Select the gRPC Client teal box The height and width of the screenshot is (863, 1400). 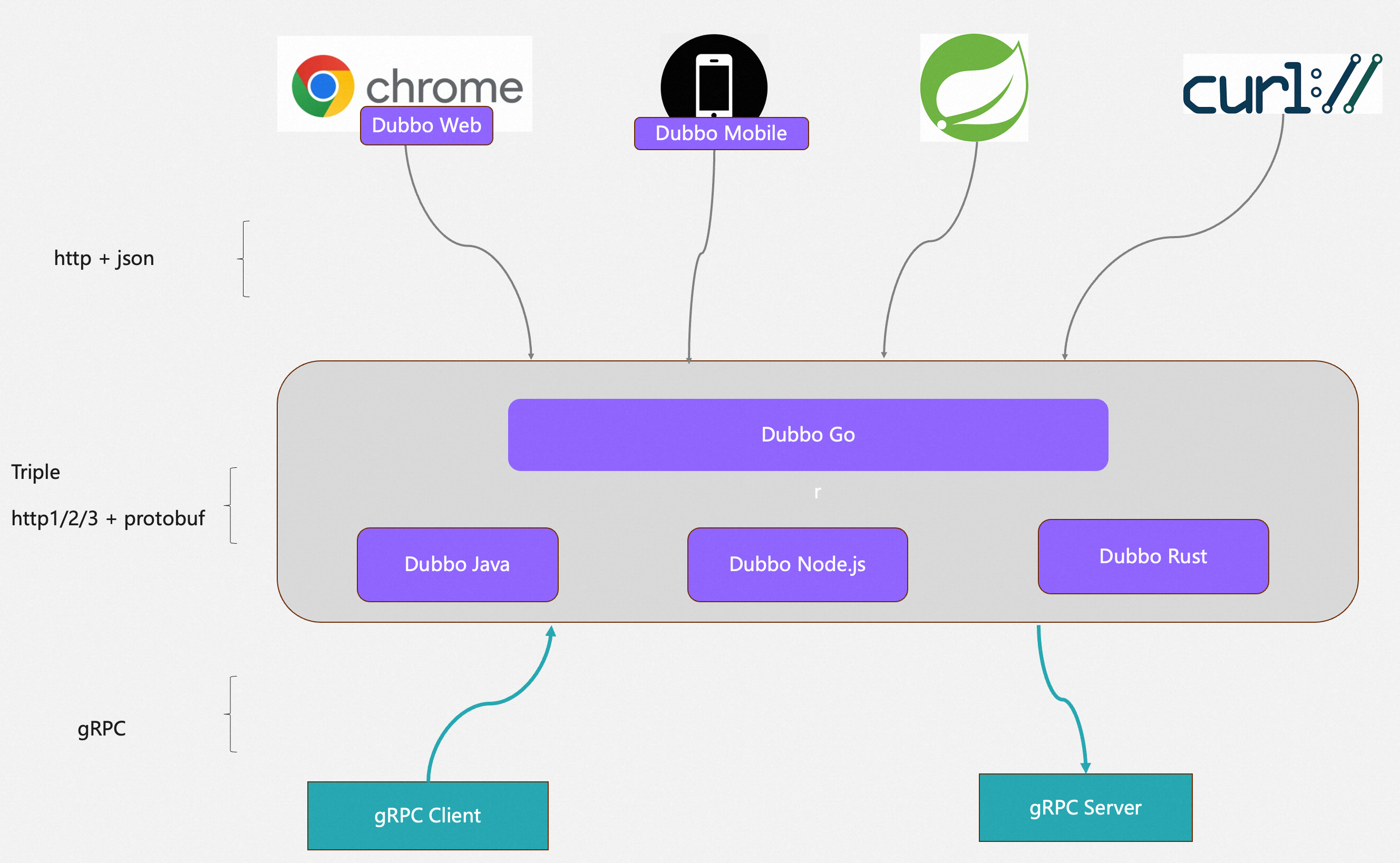(x=427, y=816)
